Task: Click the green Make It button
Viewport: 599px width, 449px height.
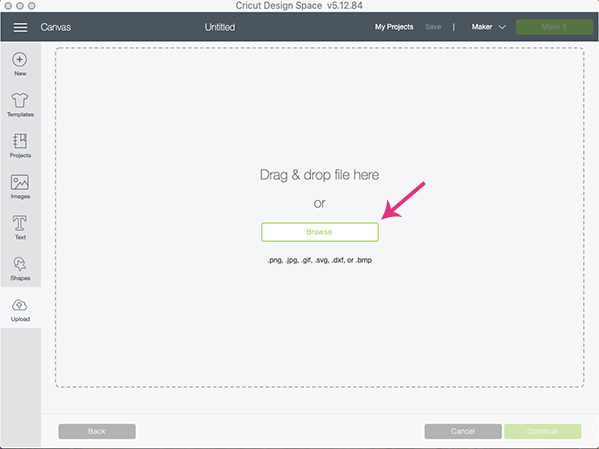Action: click(554, 27)
